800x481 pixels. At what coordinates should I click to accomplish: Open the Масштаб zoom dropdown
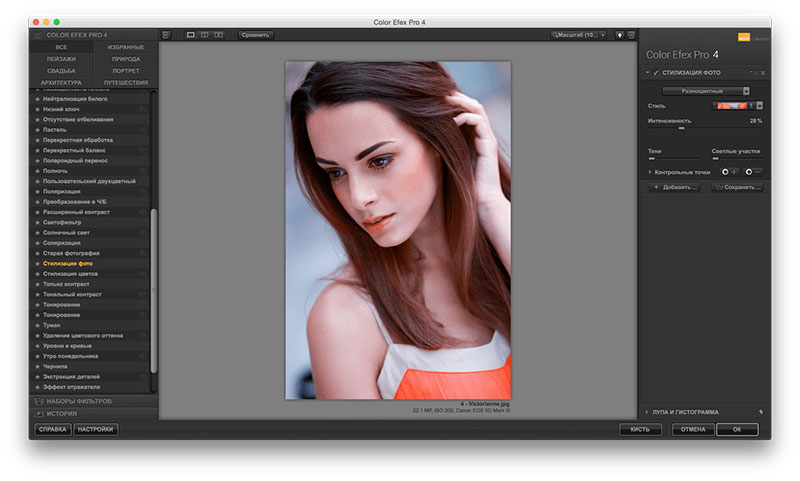click(x=579, y=35)
